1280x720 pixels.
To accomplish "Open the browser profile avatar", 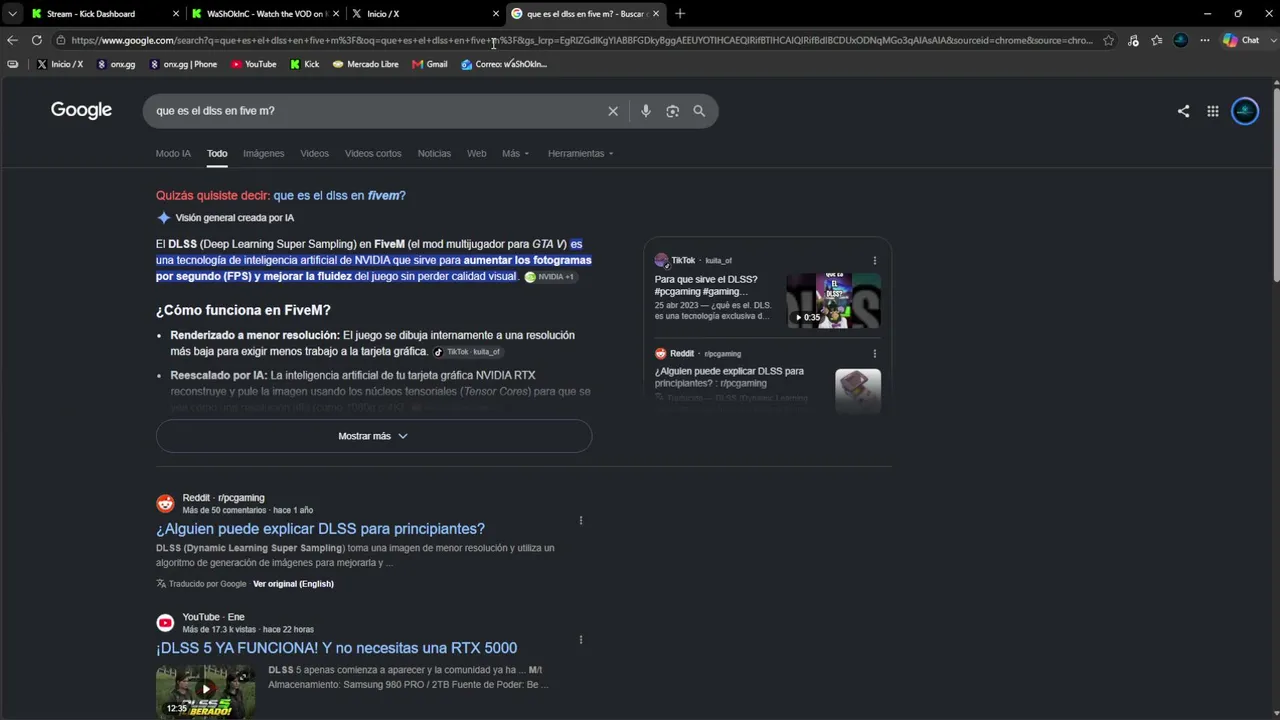I will (1181, 40).
